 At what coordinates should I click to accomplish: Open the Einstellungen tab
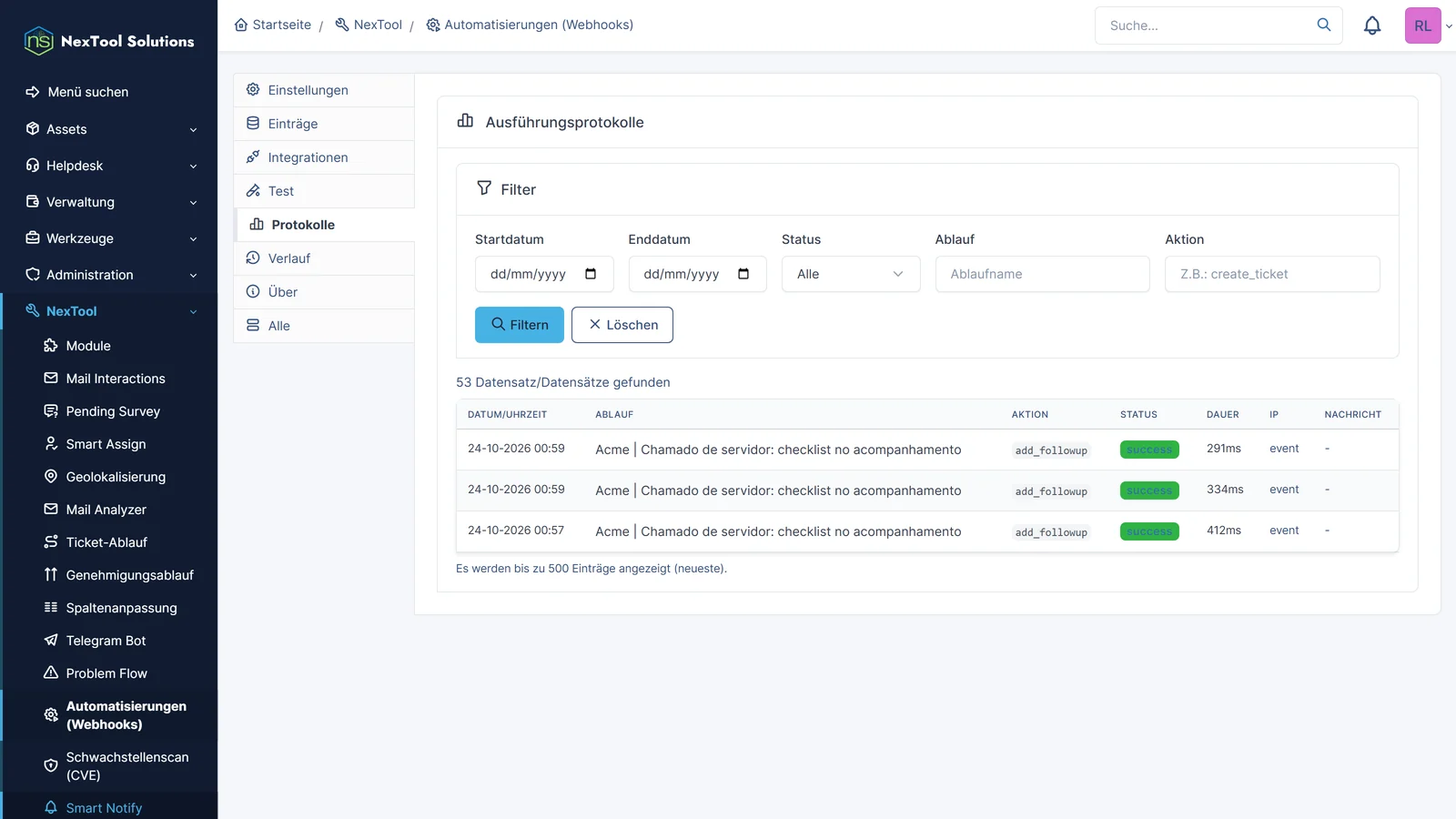click(x=324, y=90)
